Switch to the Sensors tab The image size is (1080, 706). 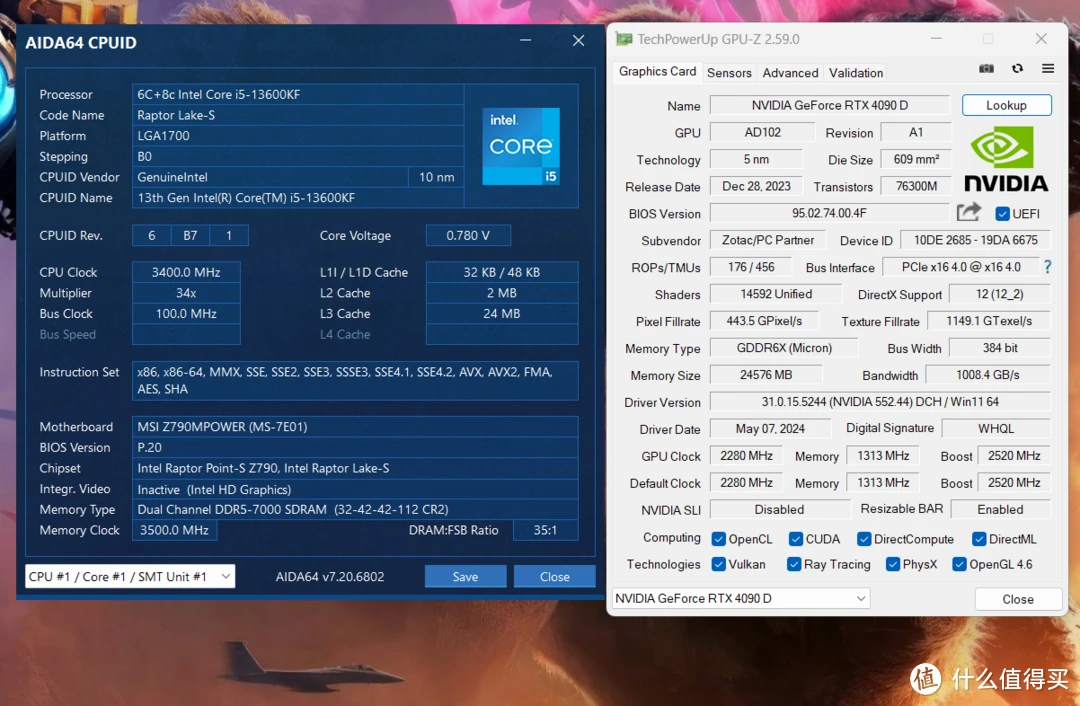[729, 73]
